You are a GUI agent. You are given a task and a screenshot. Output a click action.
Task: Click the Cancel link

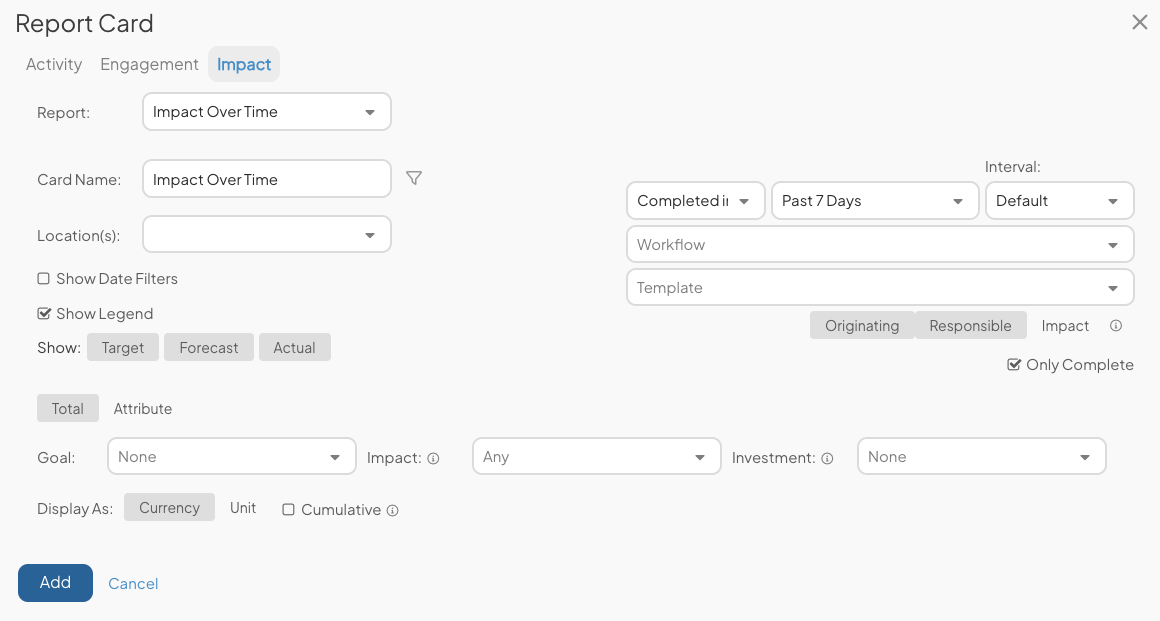[x=133, y=583]
